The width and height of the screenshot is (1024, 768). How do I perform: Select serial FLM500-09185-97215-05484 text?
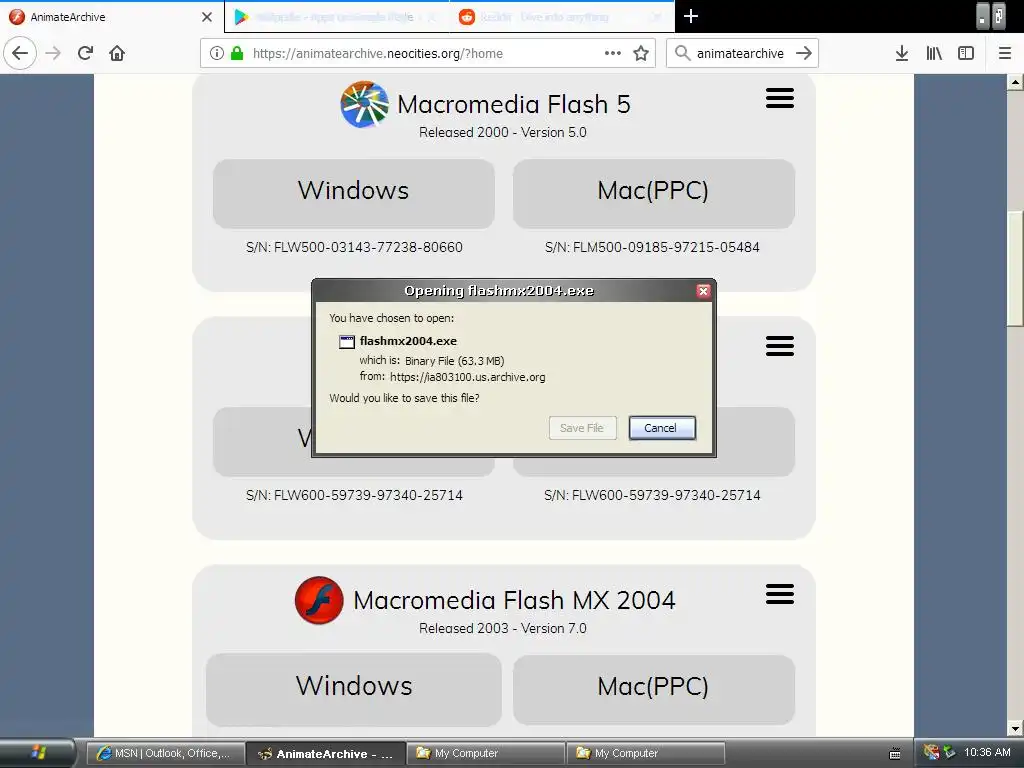(652, 248)
